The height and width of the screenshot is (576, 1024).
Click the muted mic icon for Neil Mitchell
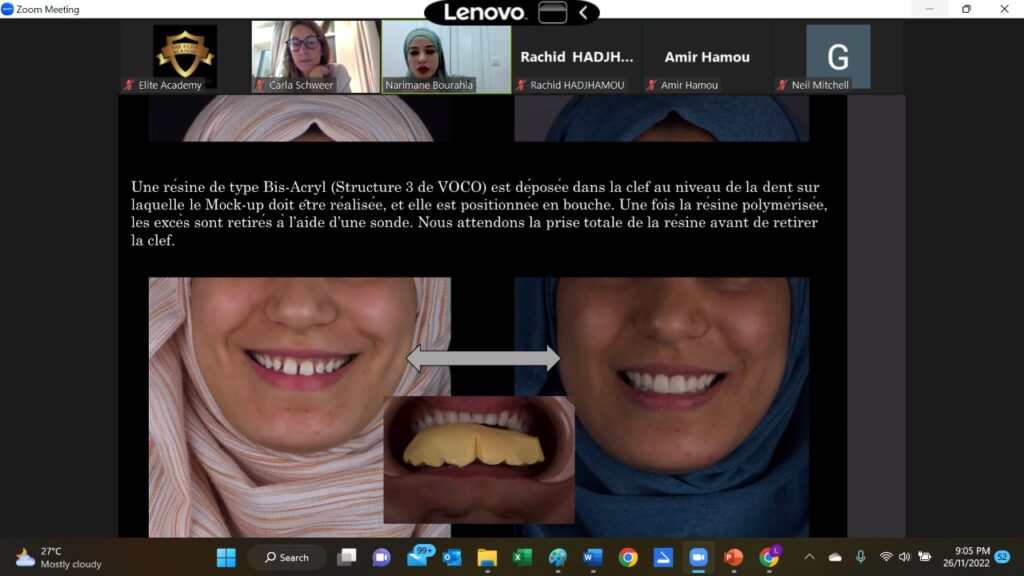(782, 85)
